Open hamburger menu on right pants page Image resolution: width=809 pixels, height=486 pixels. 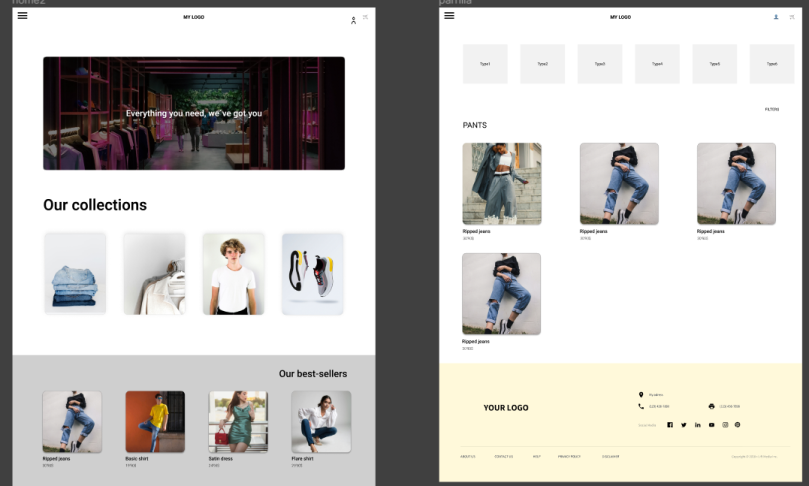coord(449,15)
